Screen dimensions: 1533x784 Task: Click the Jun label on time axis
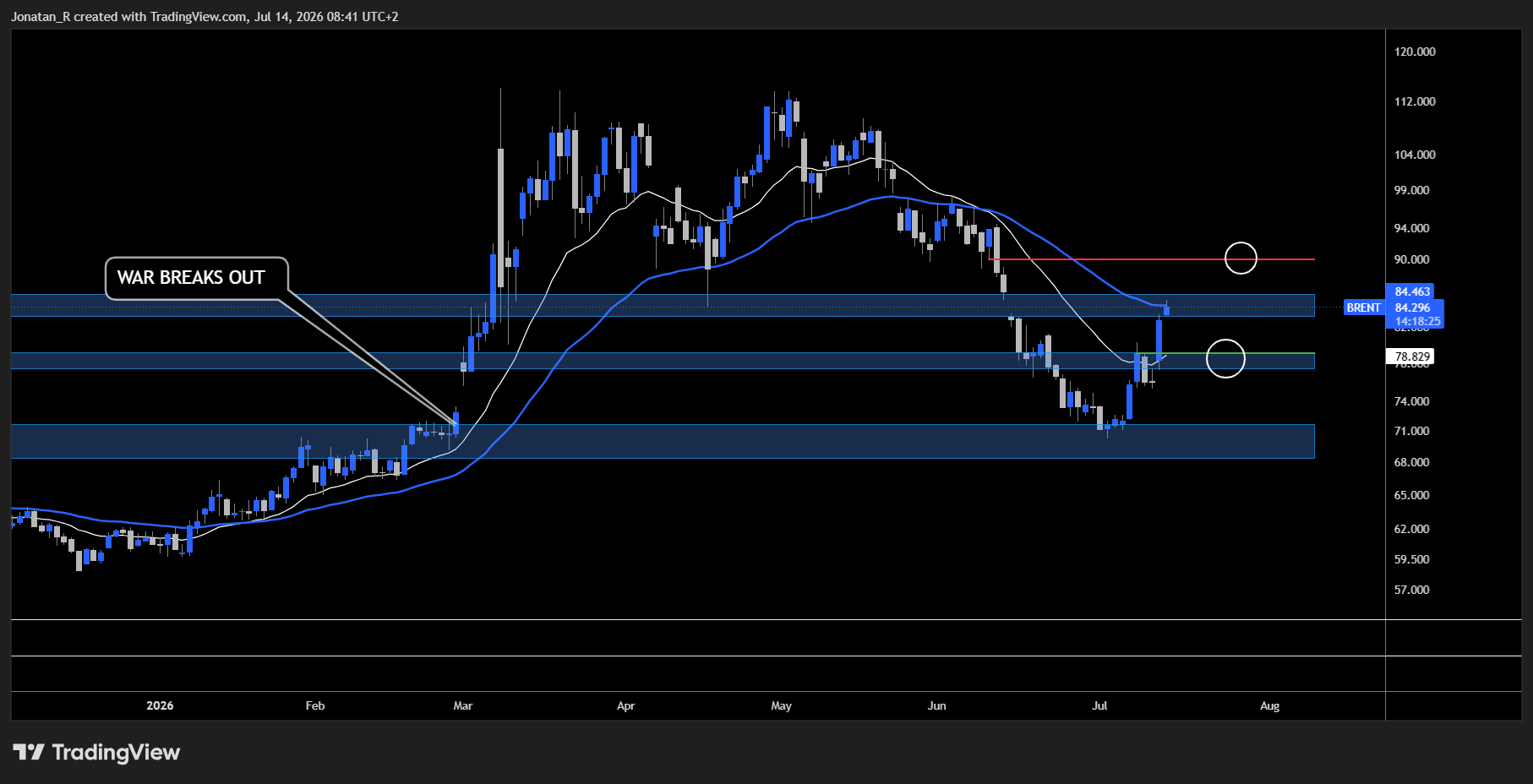pos(937,705)
